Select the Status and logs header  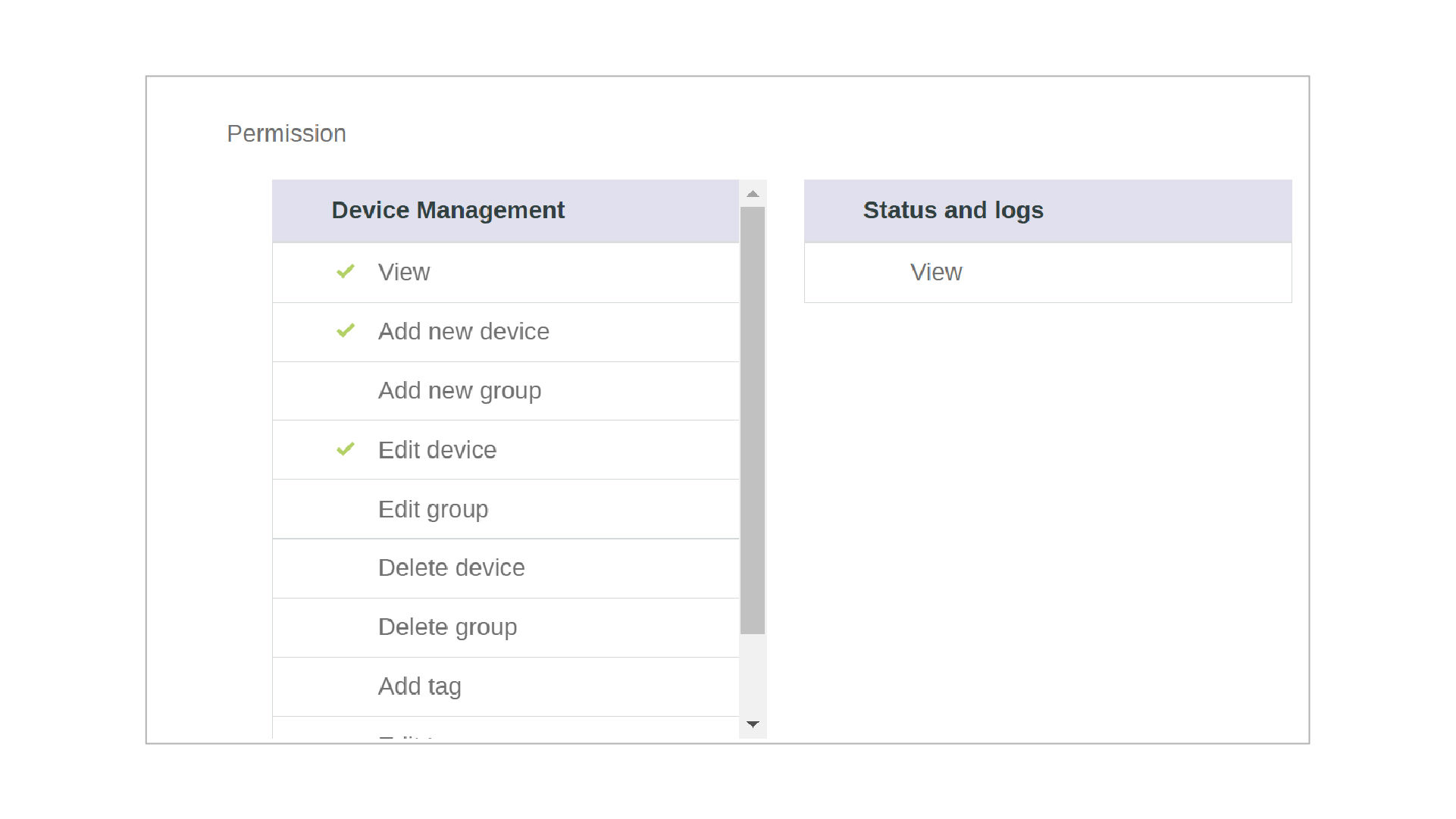tap(953, 211)
